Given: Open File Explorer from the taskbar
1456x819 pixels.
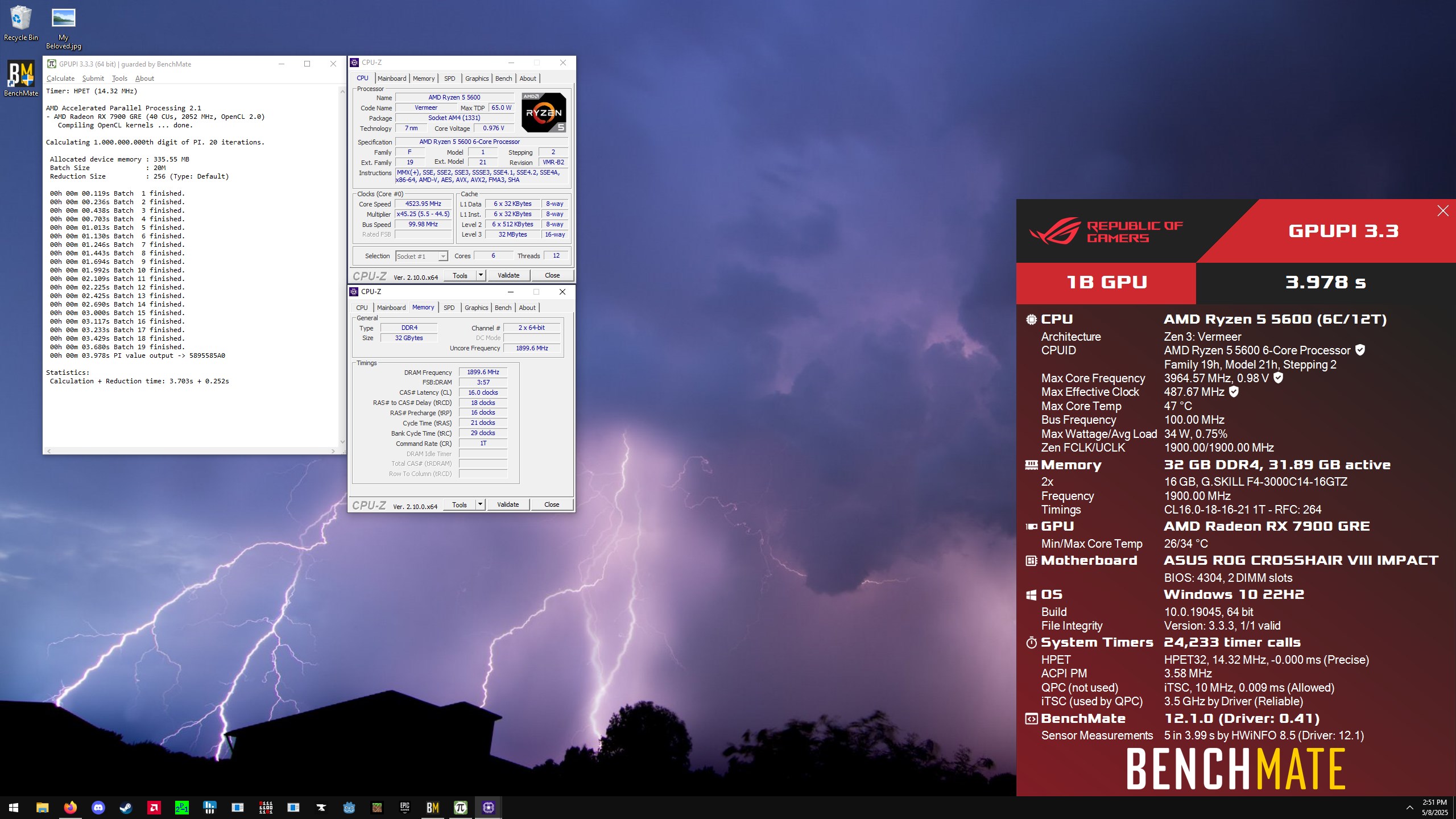Looking at the screenshot, I should [x=42, y=807].
